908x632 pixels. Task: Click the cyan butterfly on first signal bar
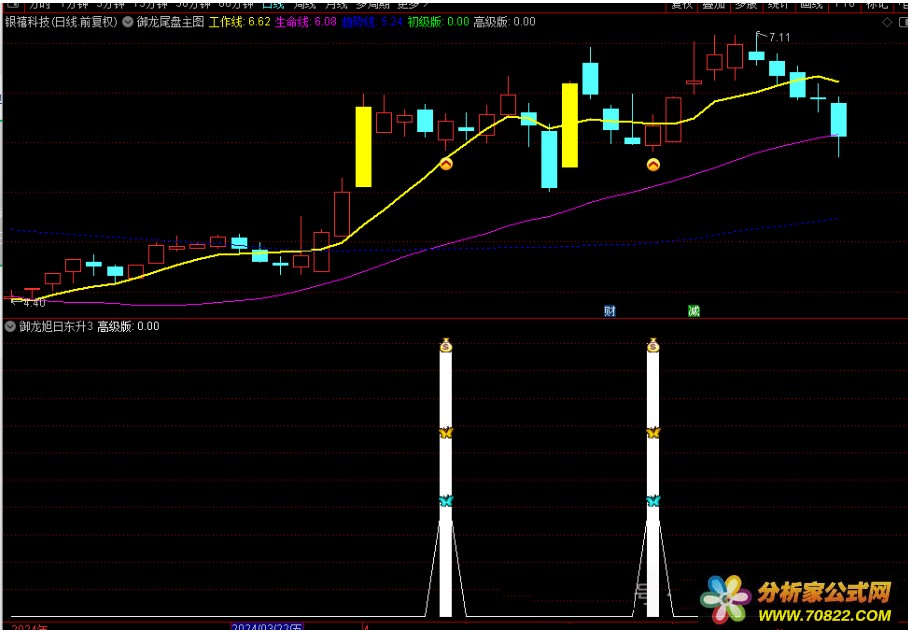point(445,501)
